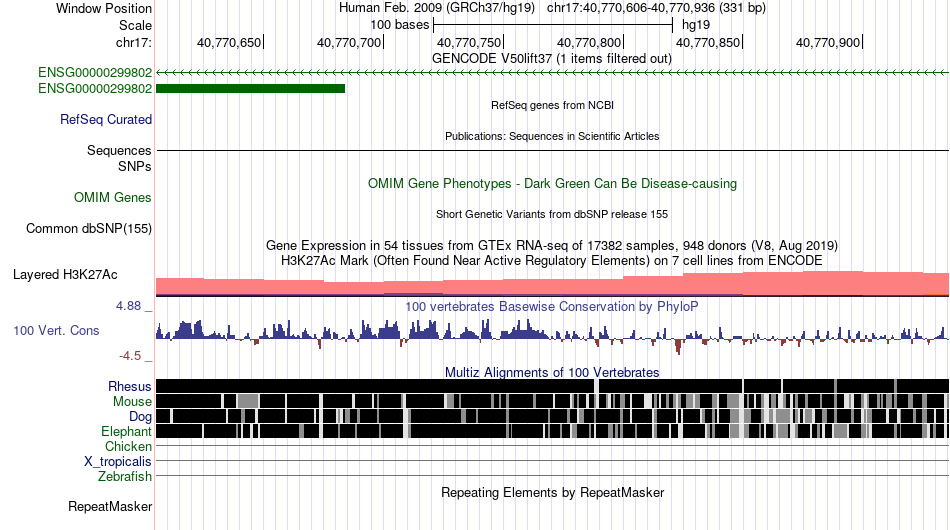Click the Dog alignment bar

pos(553,416)
